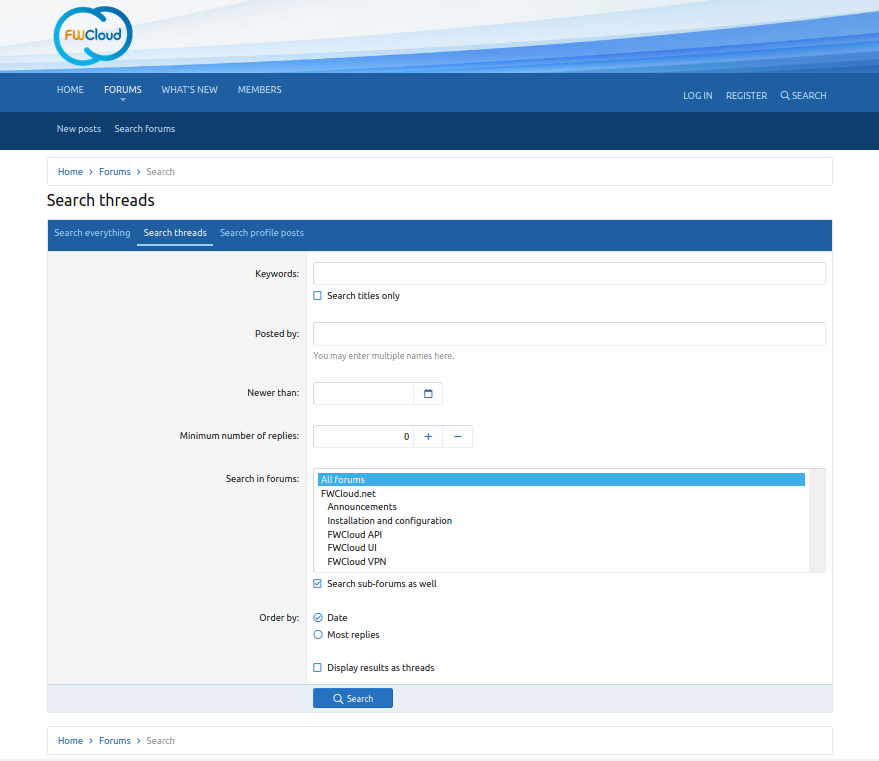
Task: Click Forums in the top breadcrumb
Action: [115, 171]
